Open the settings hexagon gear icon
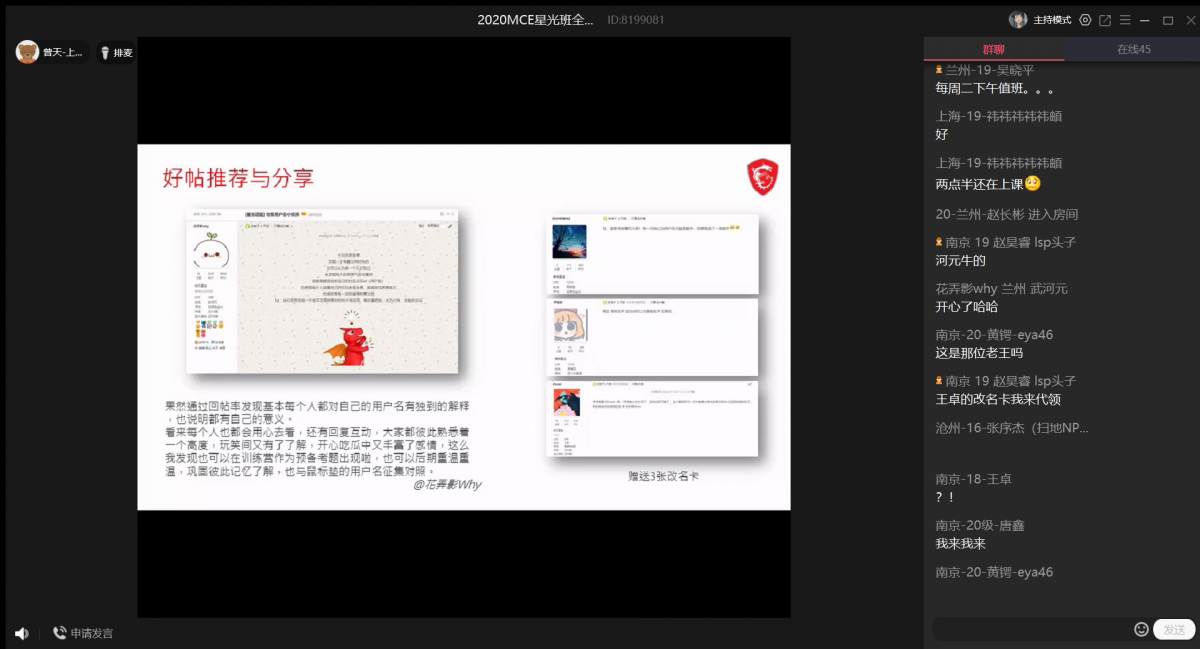1200x649 pixels. pos(1085,20)
